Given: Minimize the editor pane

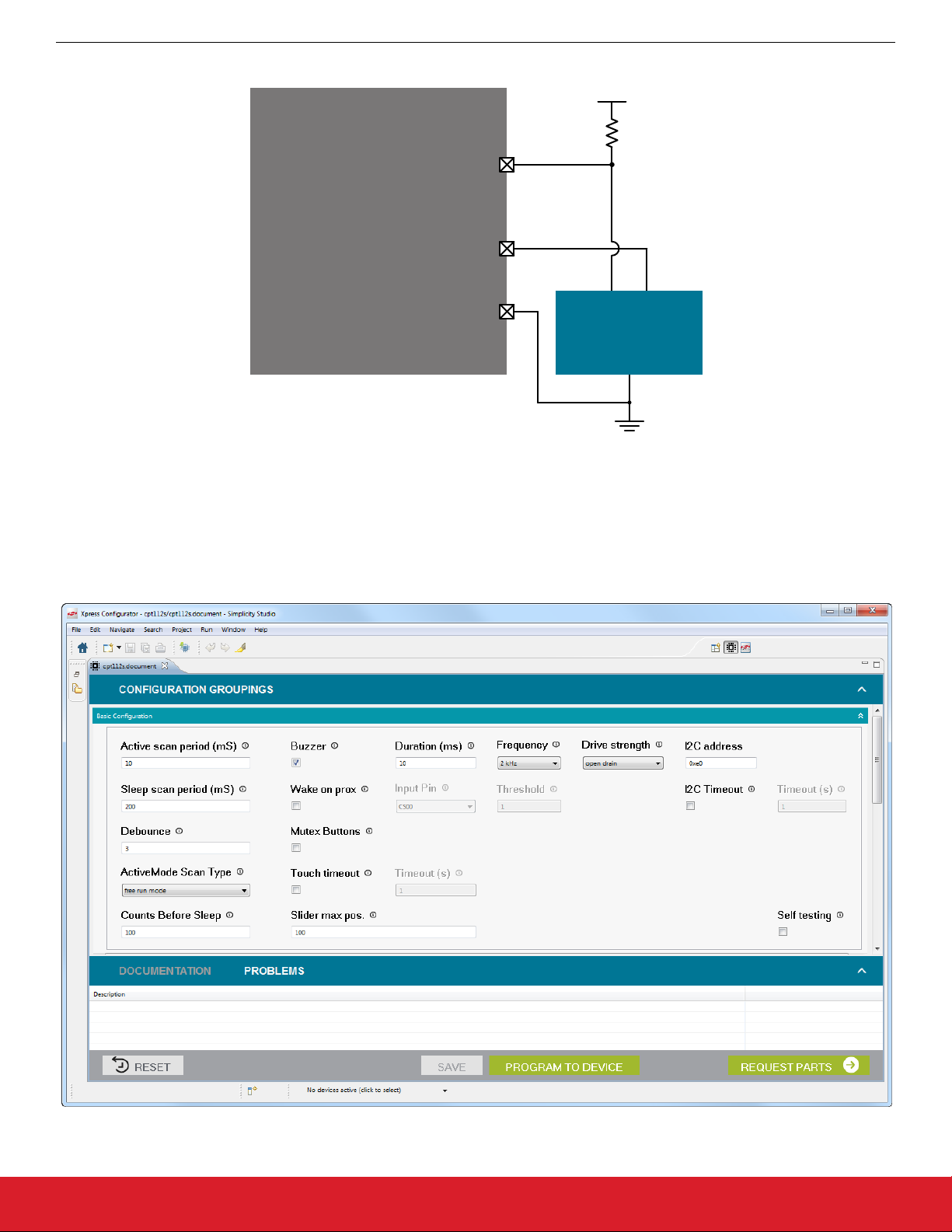Looking at the screenshot, I should point(864,664).
